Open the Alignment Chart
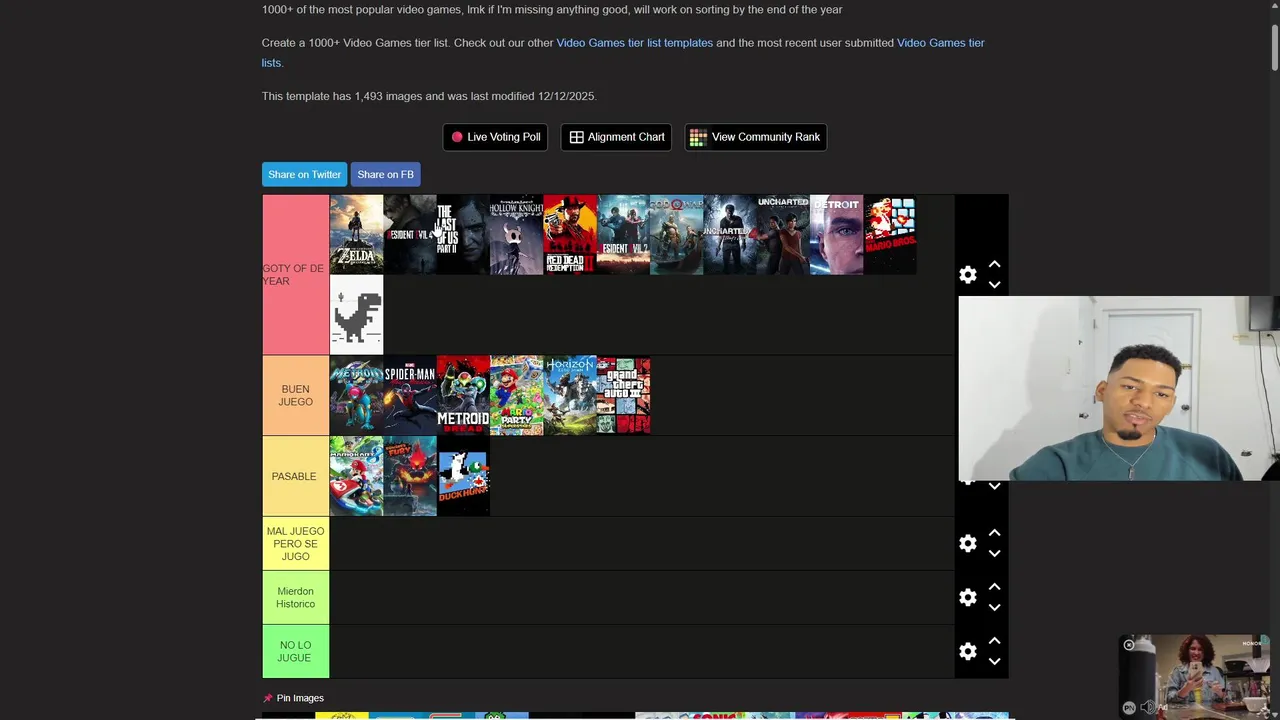Viewport: 1280px width, 720px height. click(616, 137)
